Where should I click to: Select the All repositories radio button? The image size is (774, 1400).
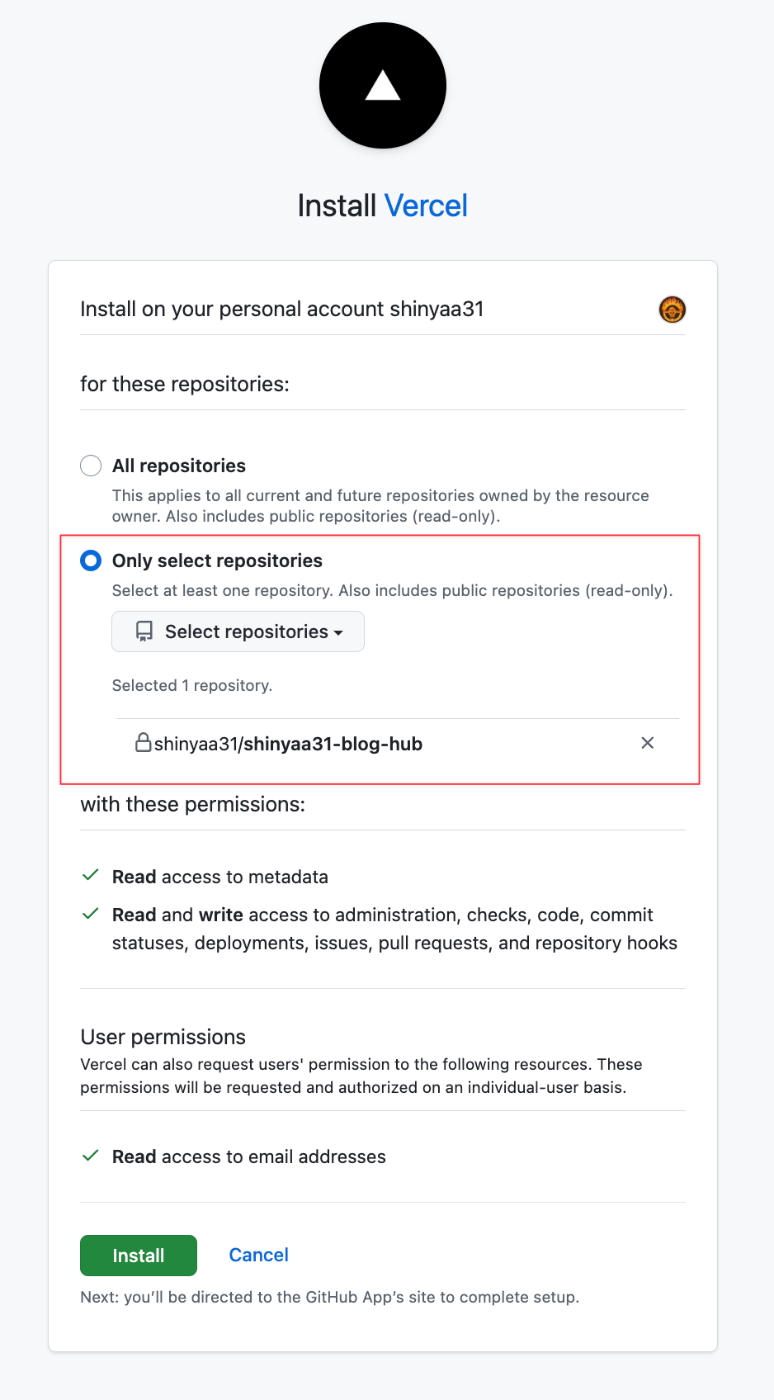coord(91,466)
